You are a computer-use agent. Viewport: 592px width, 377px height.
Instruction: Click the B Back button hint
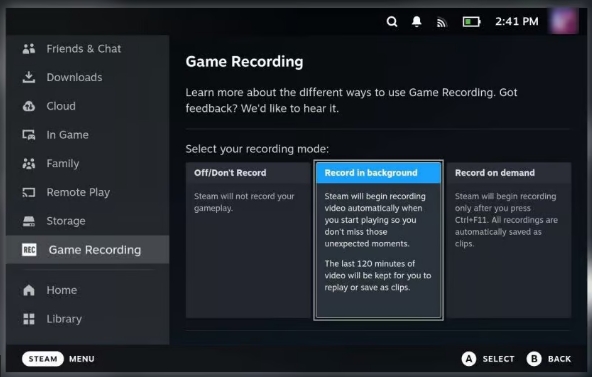click(x=549, y=359)
